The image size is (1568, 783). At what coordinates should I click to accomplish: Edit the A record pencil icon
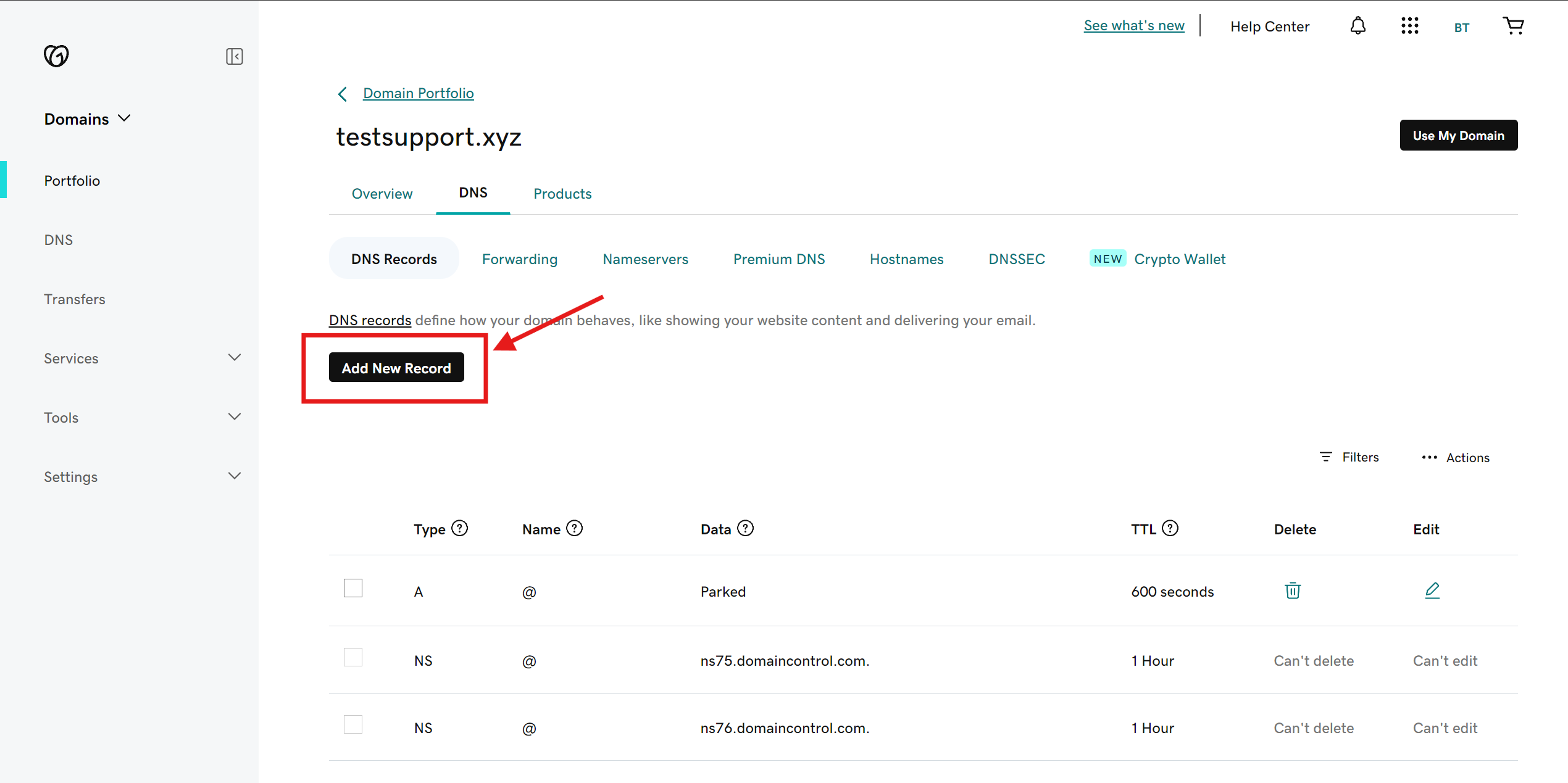(1432, 590)
